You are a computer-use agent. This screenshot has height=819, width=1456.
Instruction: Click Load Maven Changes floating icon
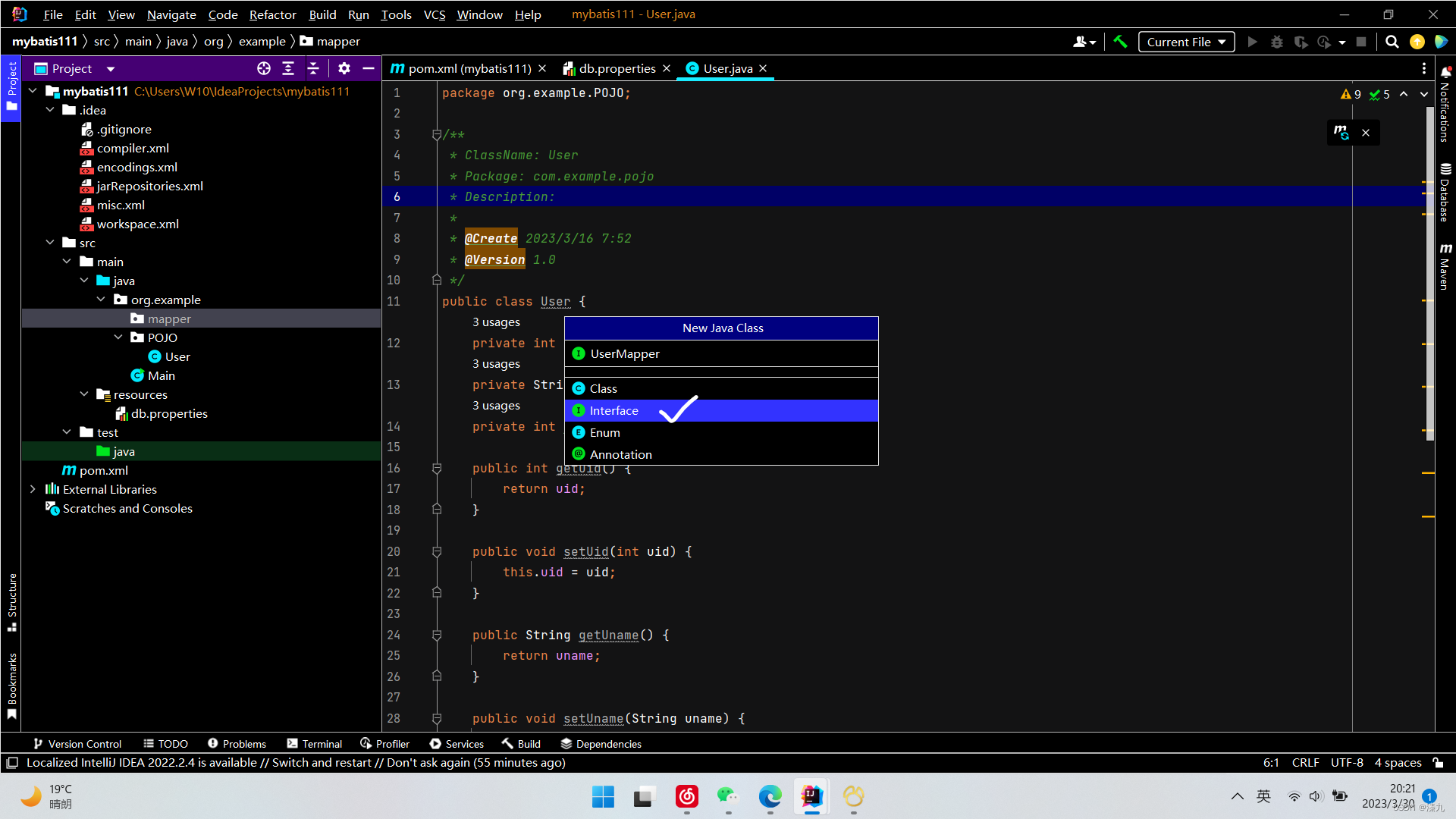(1341, 133)
